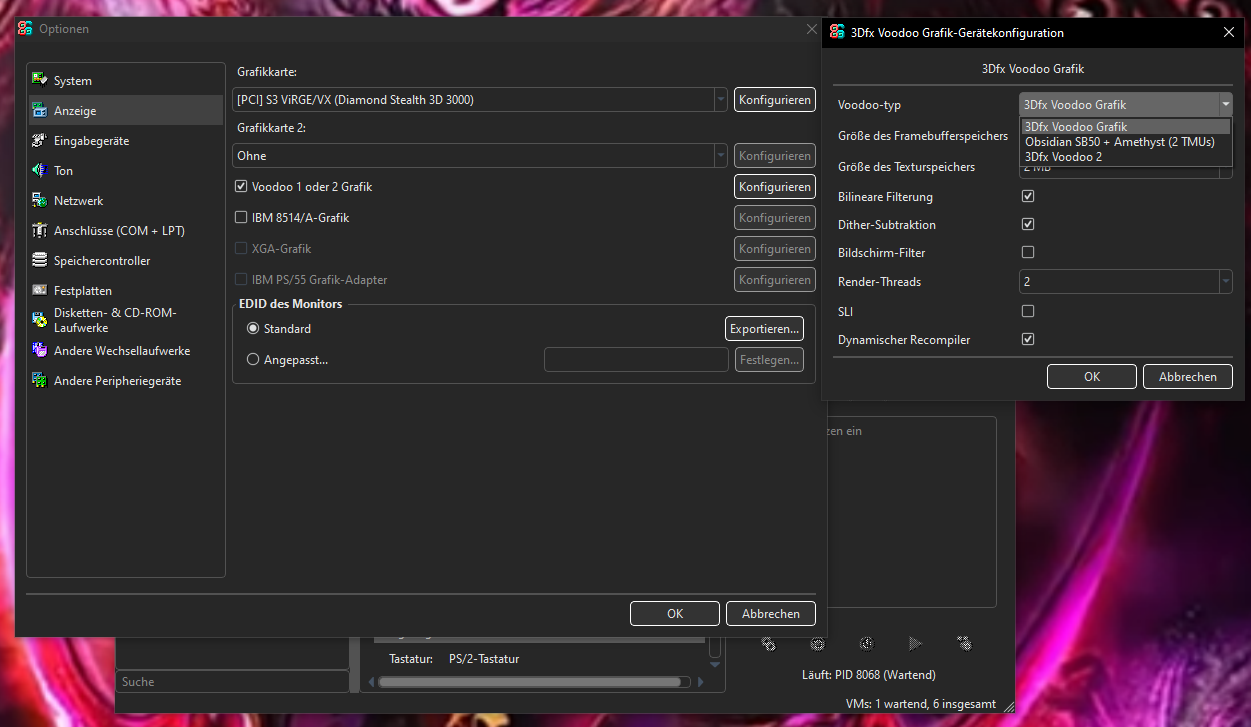
Task: Select the Festplatten hard disk icon
Action: 40,290
